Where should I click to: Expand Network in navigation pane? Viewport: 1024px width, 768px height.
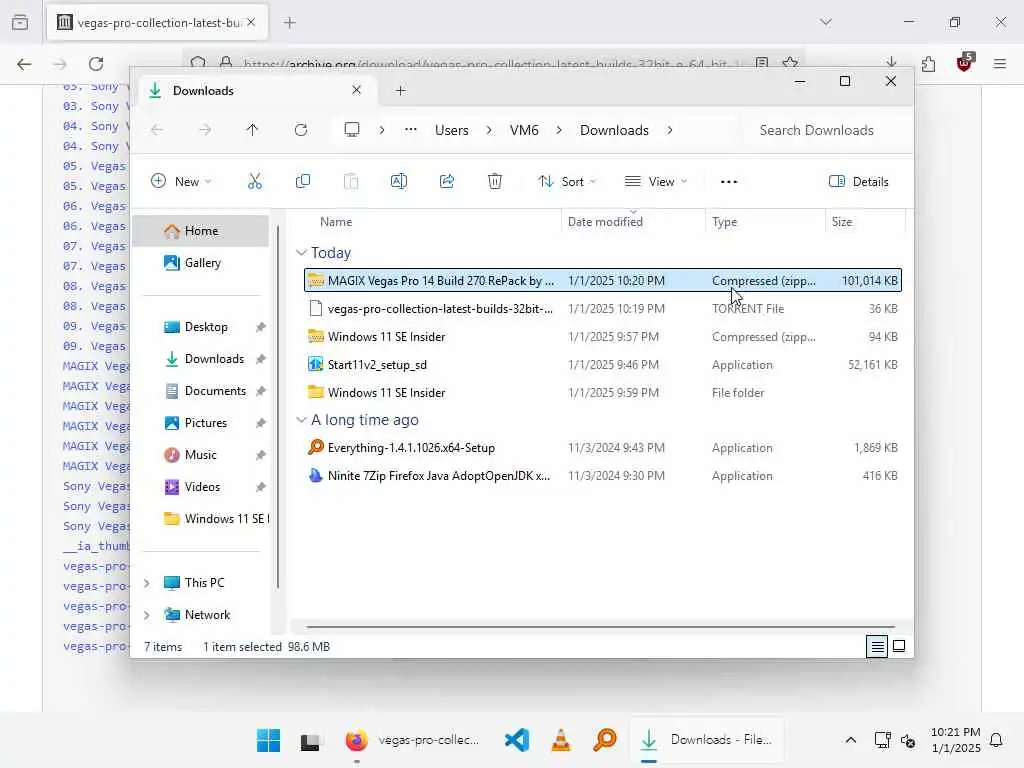tap(147, 615)
